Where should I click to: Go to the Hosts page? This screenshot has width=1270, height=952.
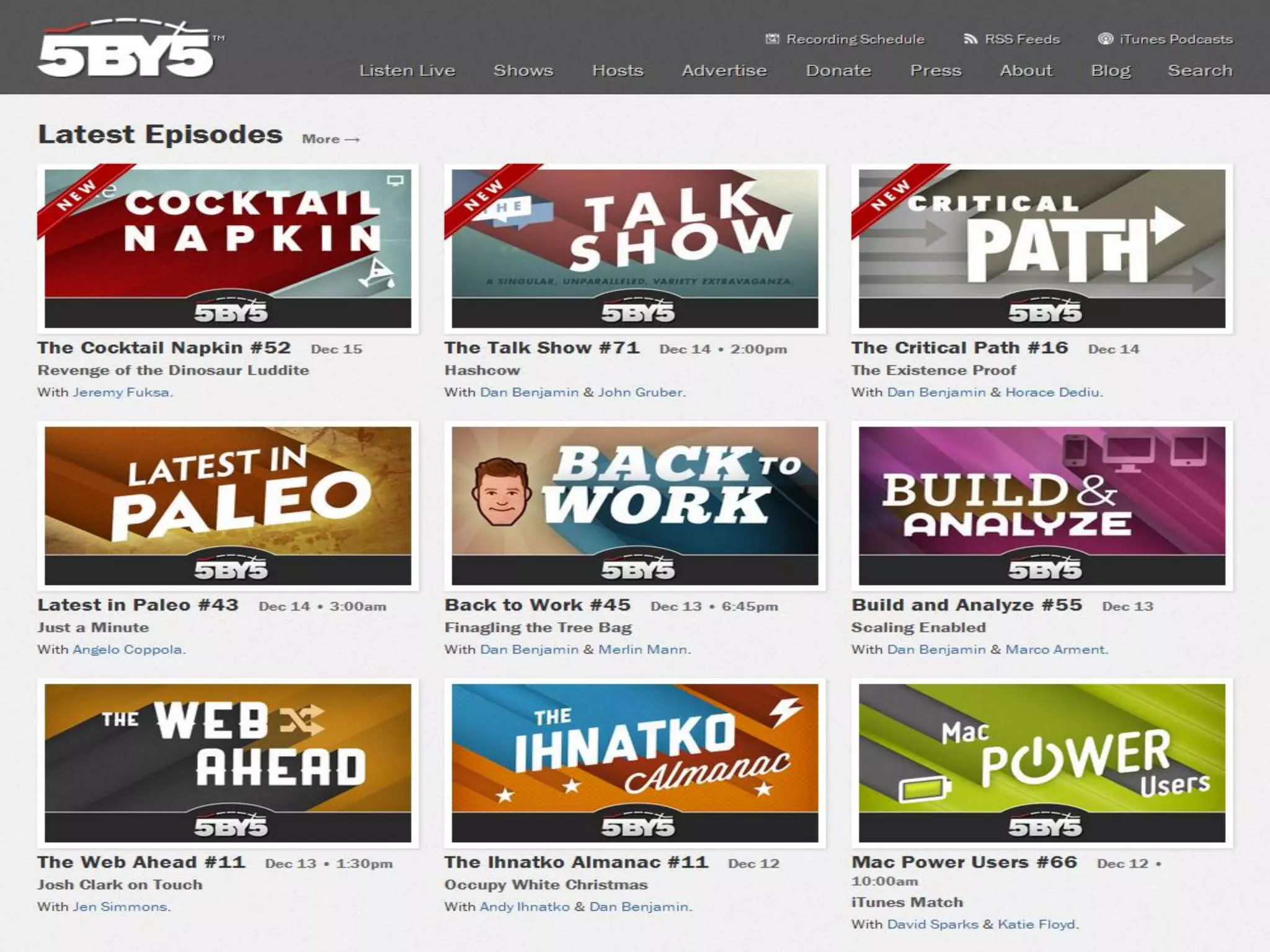(x=618, y=71)
